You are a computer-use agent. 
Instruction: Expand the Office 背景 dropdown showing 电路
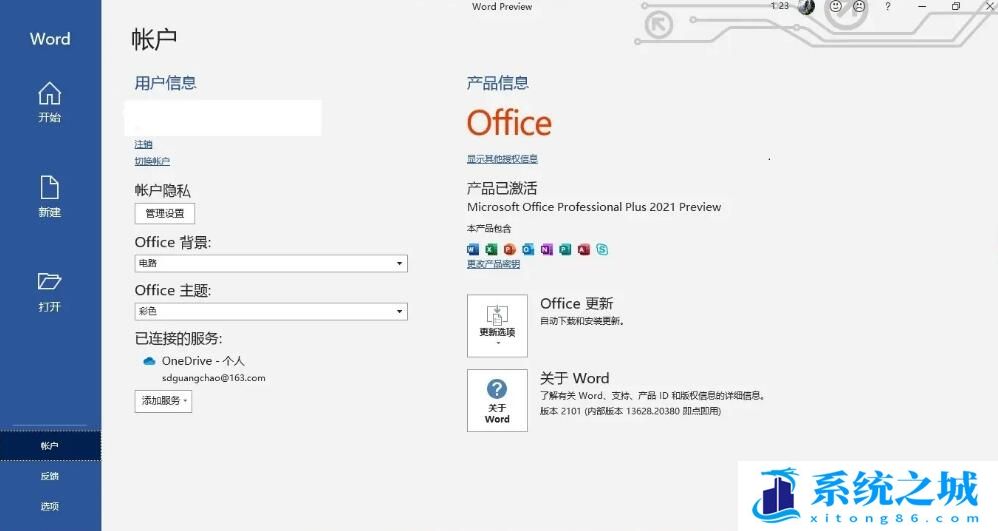point(271,263)
